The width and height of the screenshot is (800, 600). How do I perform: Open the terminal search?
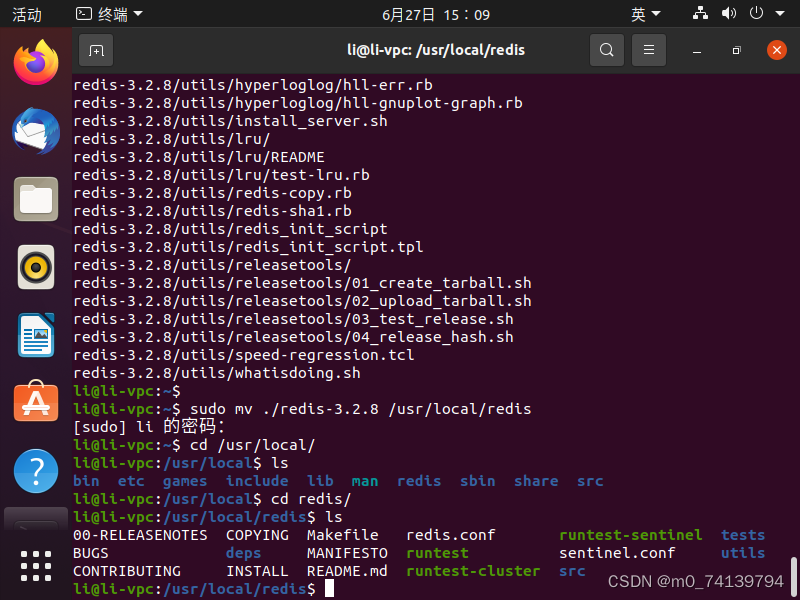607,49
